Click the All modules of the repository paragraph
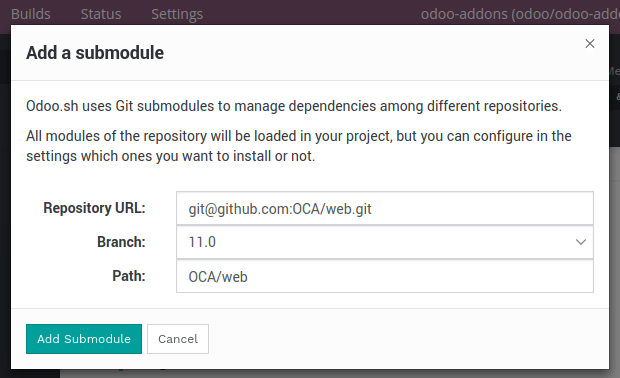 [299, 146]
